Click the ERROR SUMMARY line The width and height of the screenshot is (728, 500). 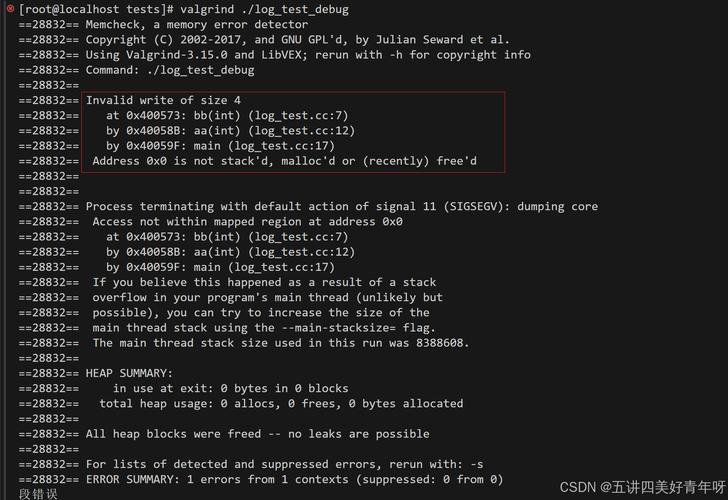(294, 479)
